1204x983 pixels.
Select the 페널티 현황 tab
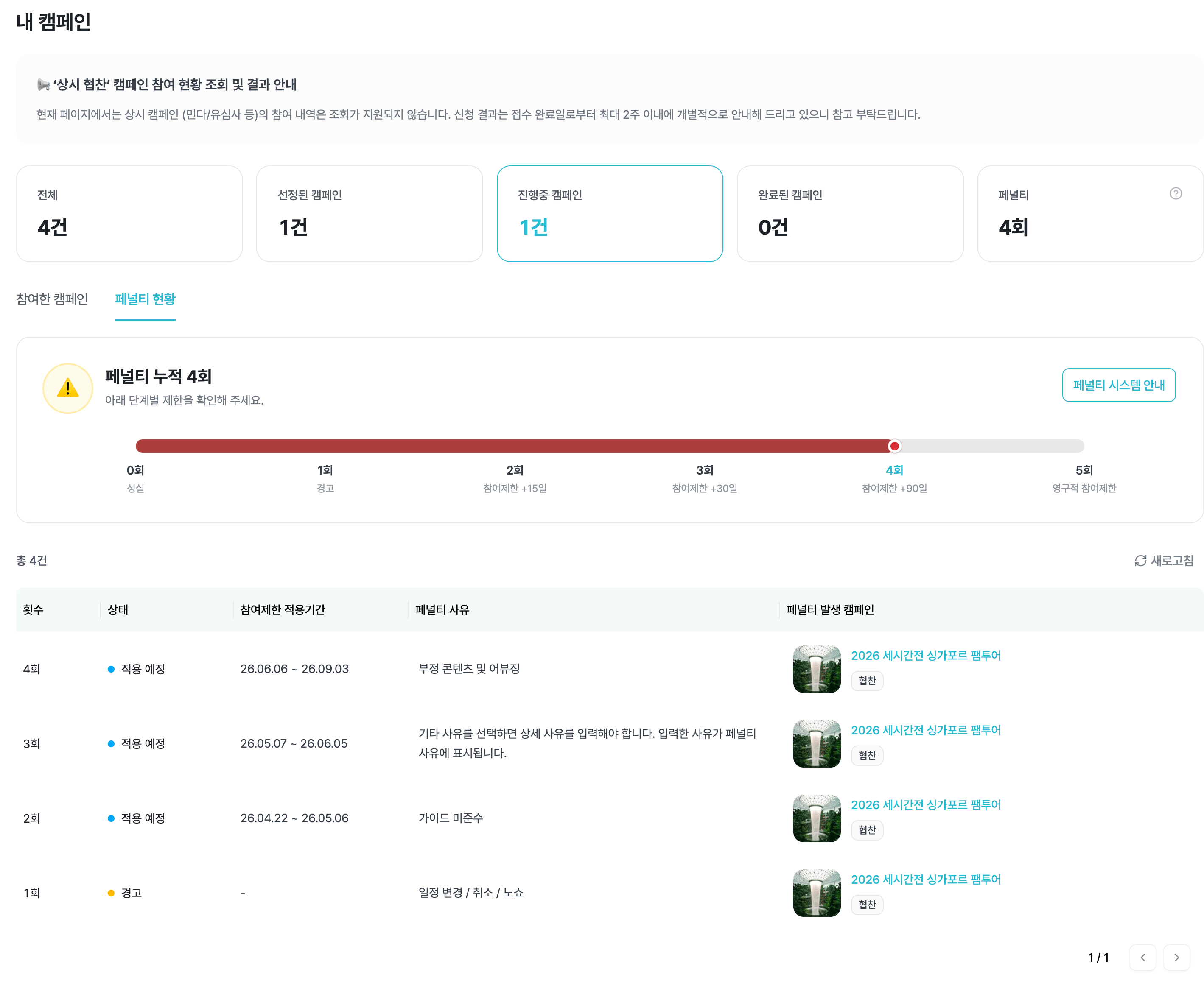[x=145, y=299]
